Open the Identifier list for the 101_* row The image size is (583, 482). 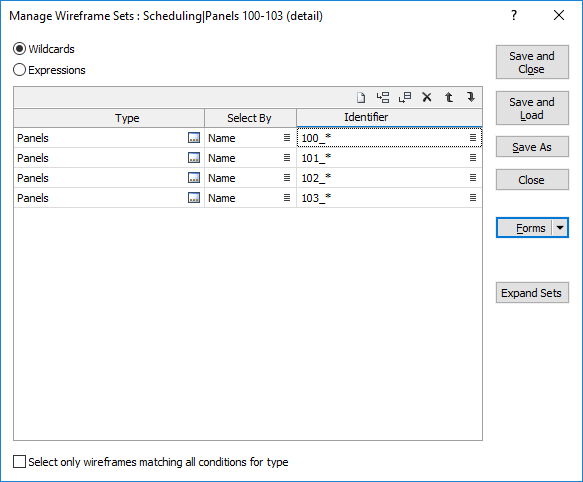tap(473, 158)
